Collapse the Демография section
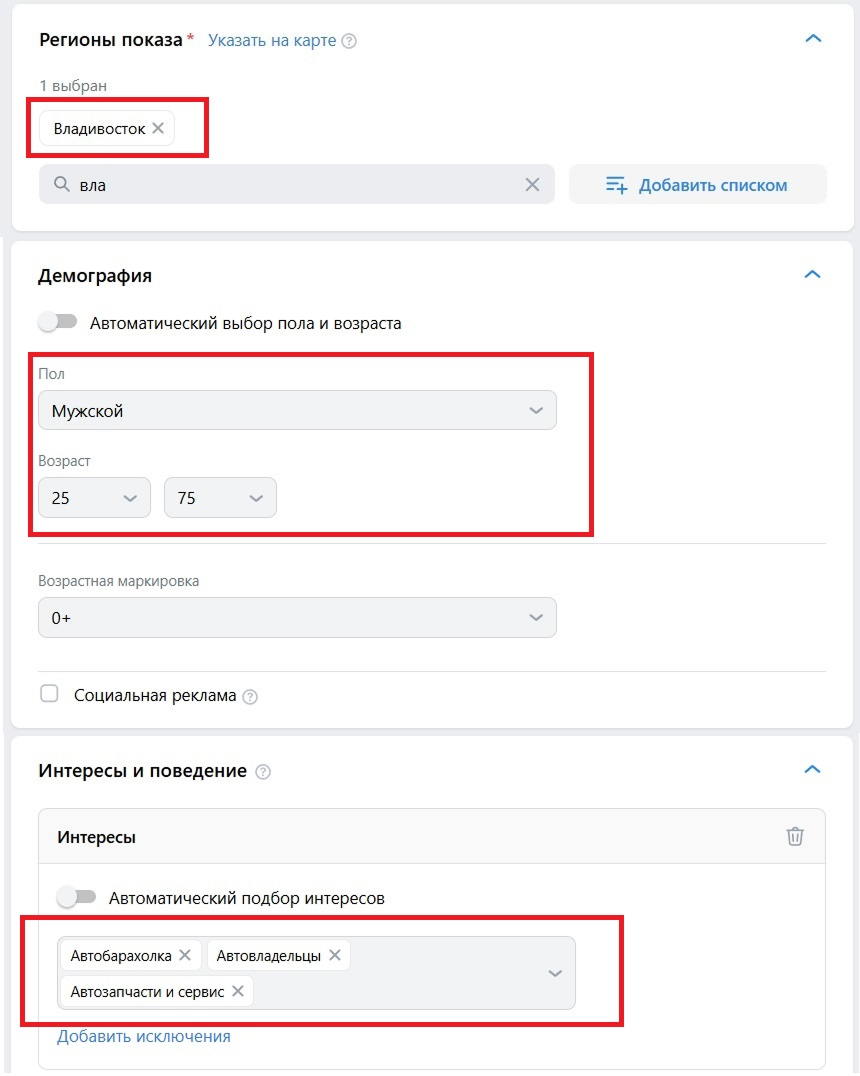860x1076 pixels. coord(813,275)
